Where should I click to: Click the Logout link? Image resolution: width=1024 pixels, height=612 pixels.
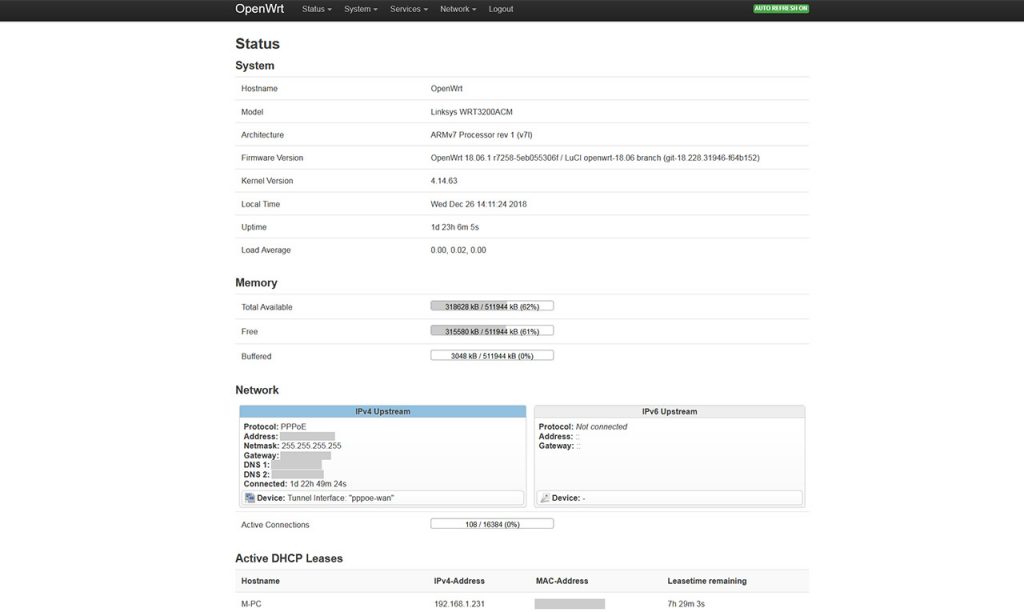(500, 8)
